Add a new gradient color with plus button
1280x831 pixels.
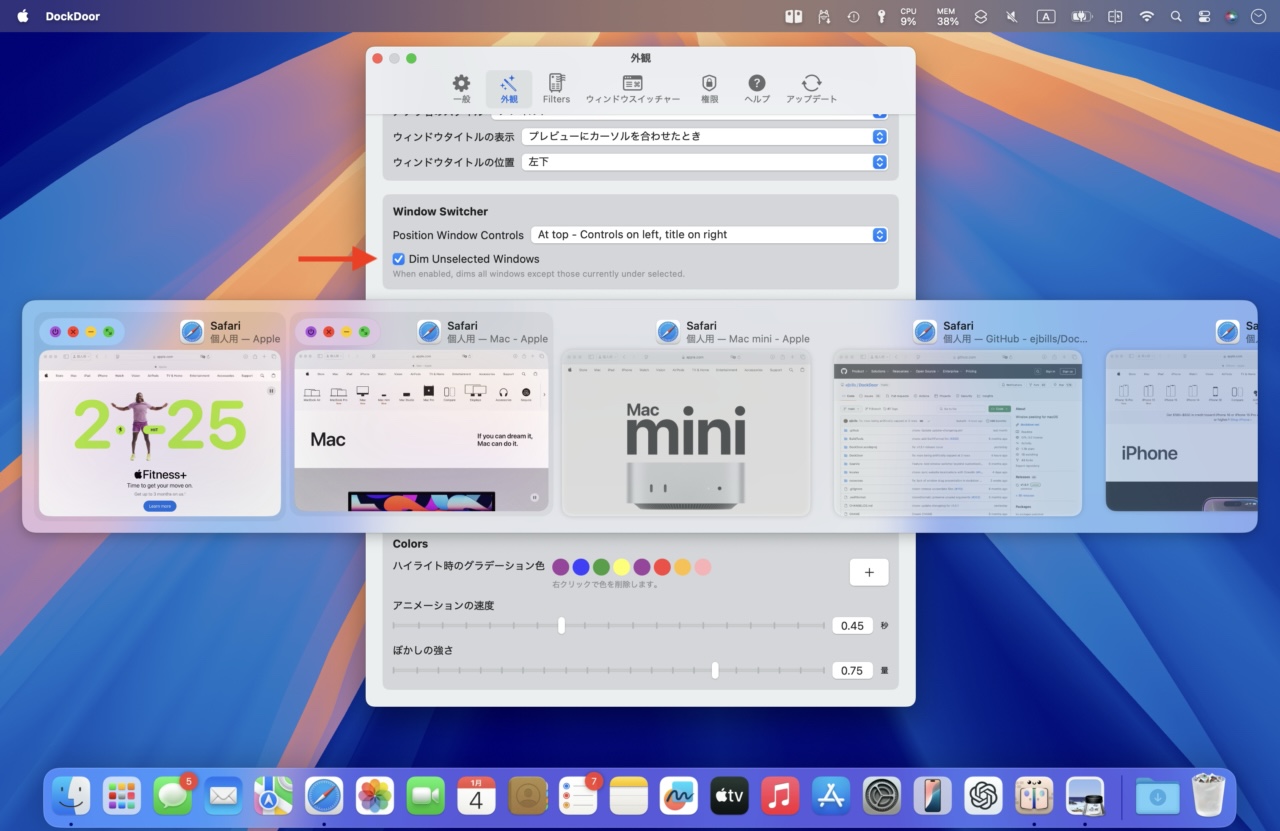coord(869,572)
